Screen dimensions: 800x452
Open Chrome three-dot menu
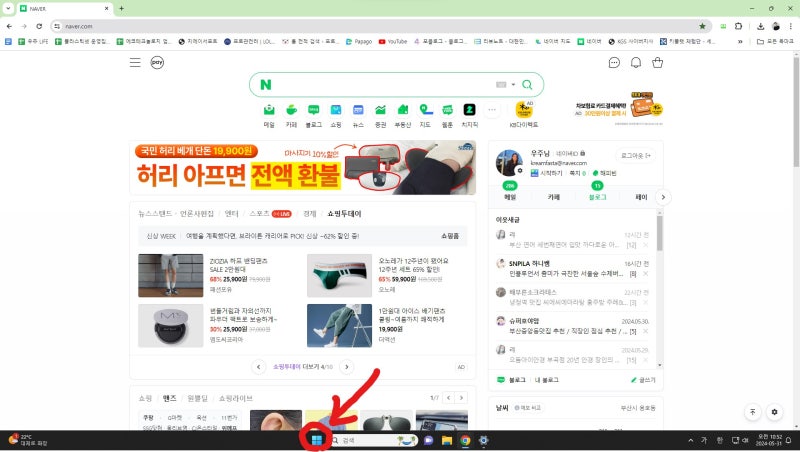coord(791,26)
